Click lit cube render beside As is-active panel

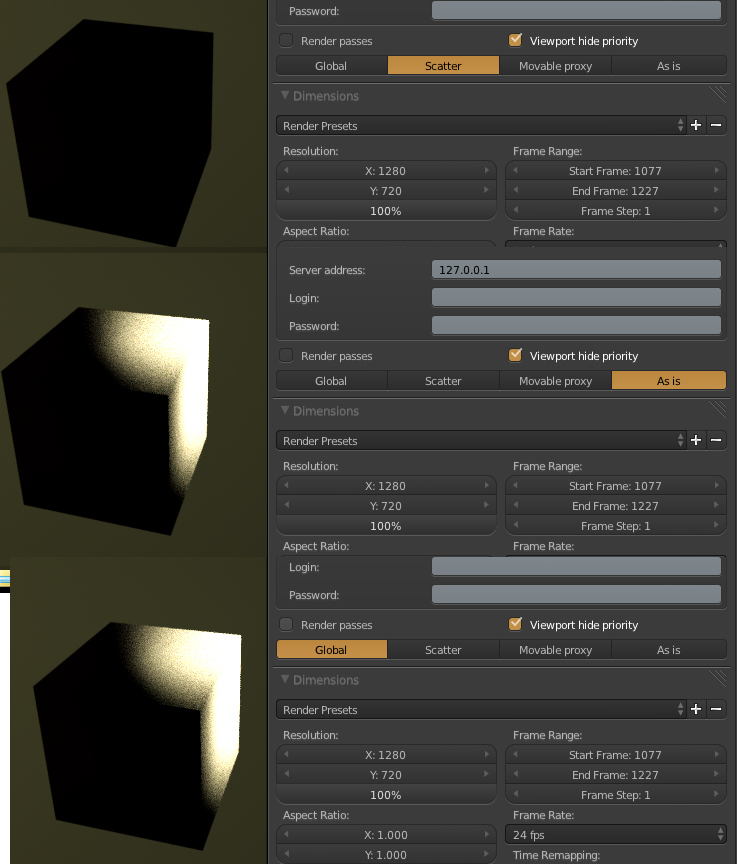point(107,422)
